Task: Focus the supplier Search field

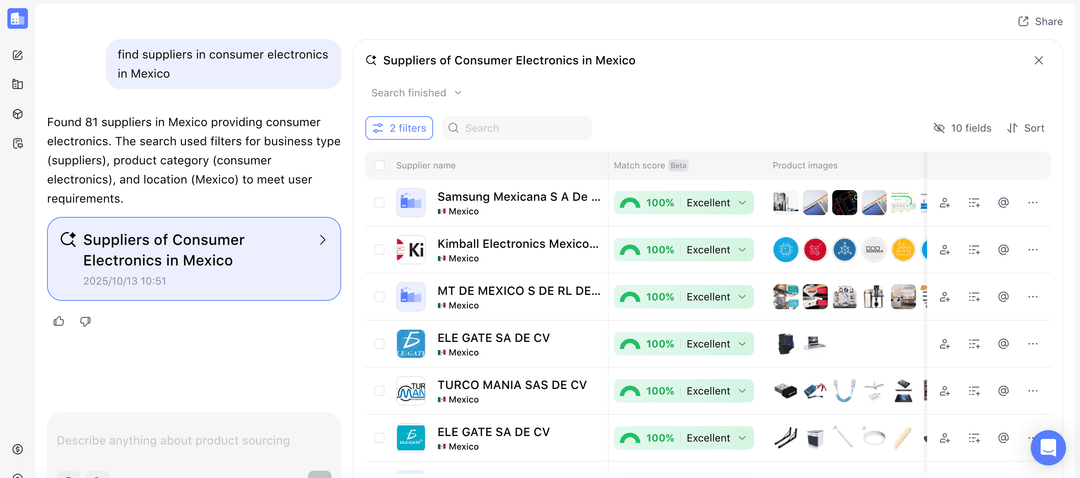Action: point(517,128)
